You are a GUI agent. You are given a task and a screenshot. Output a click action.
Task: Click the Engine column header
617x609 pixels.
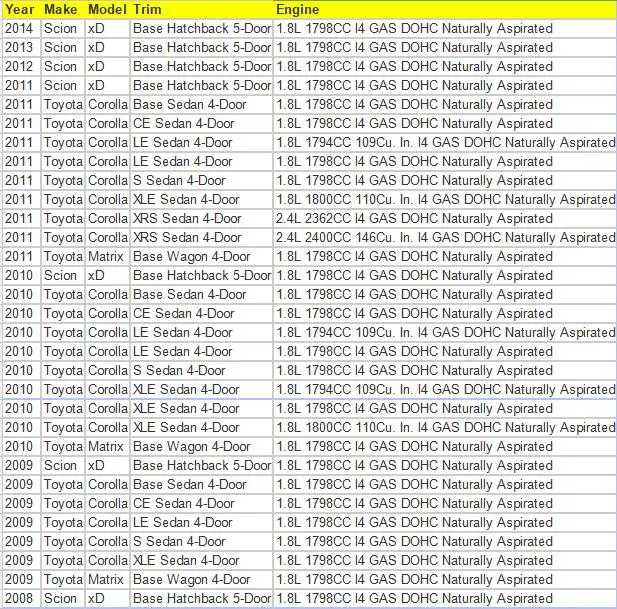pyautogui.click(x=445, y=9)
